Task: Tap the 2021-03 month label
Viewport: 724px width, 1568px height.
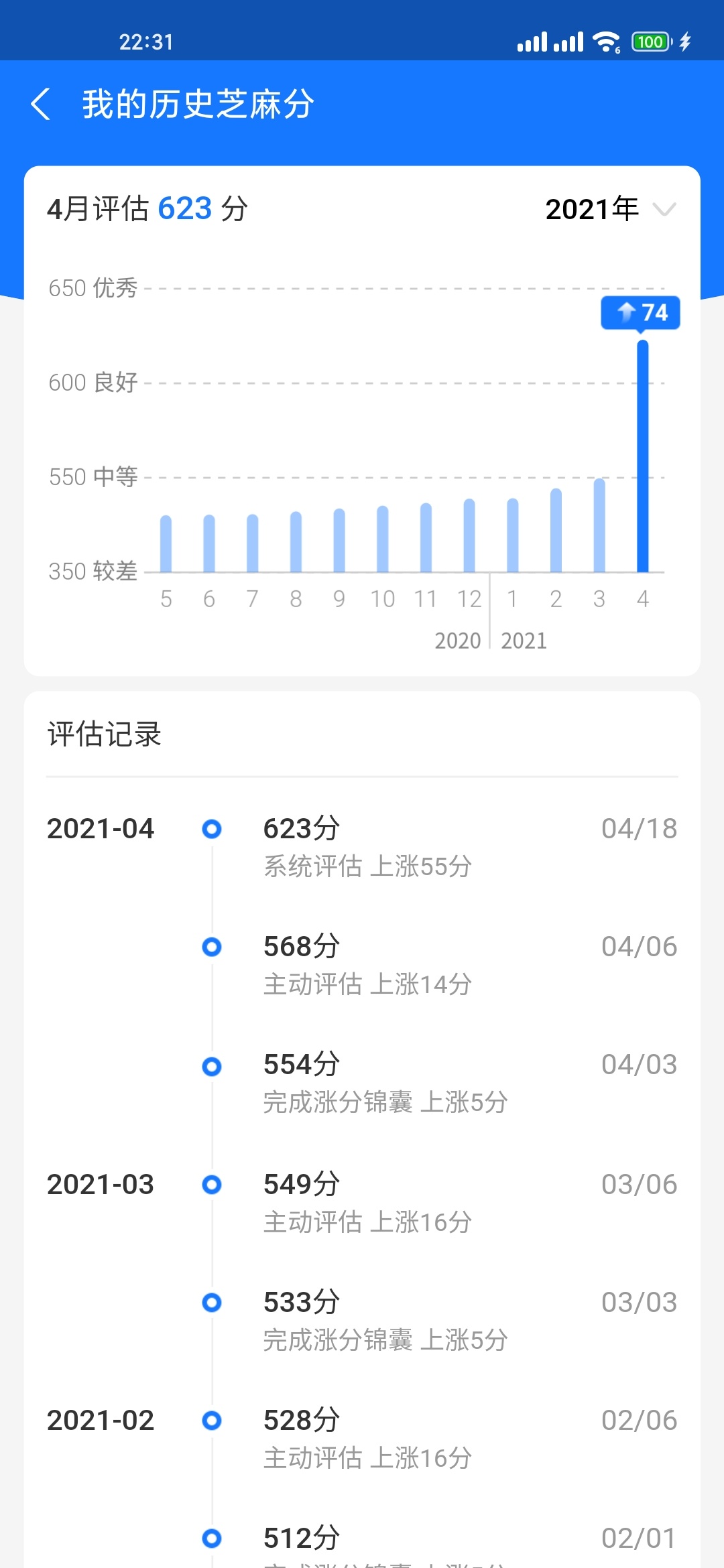Action: [x=101, y=1185]
